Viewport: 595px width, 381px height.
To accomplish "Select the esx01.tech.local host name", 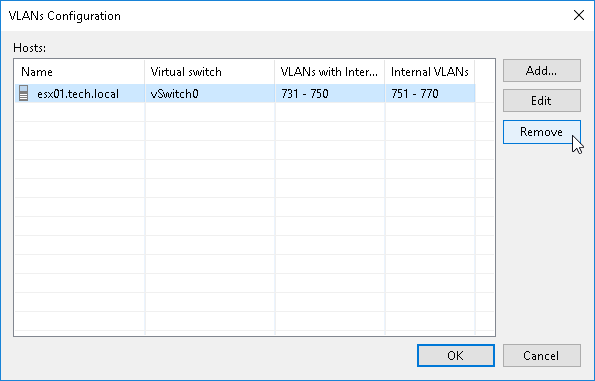I will click(x=78, y=94).
